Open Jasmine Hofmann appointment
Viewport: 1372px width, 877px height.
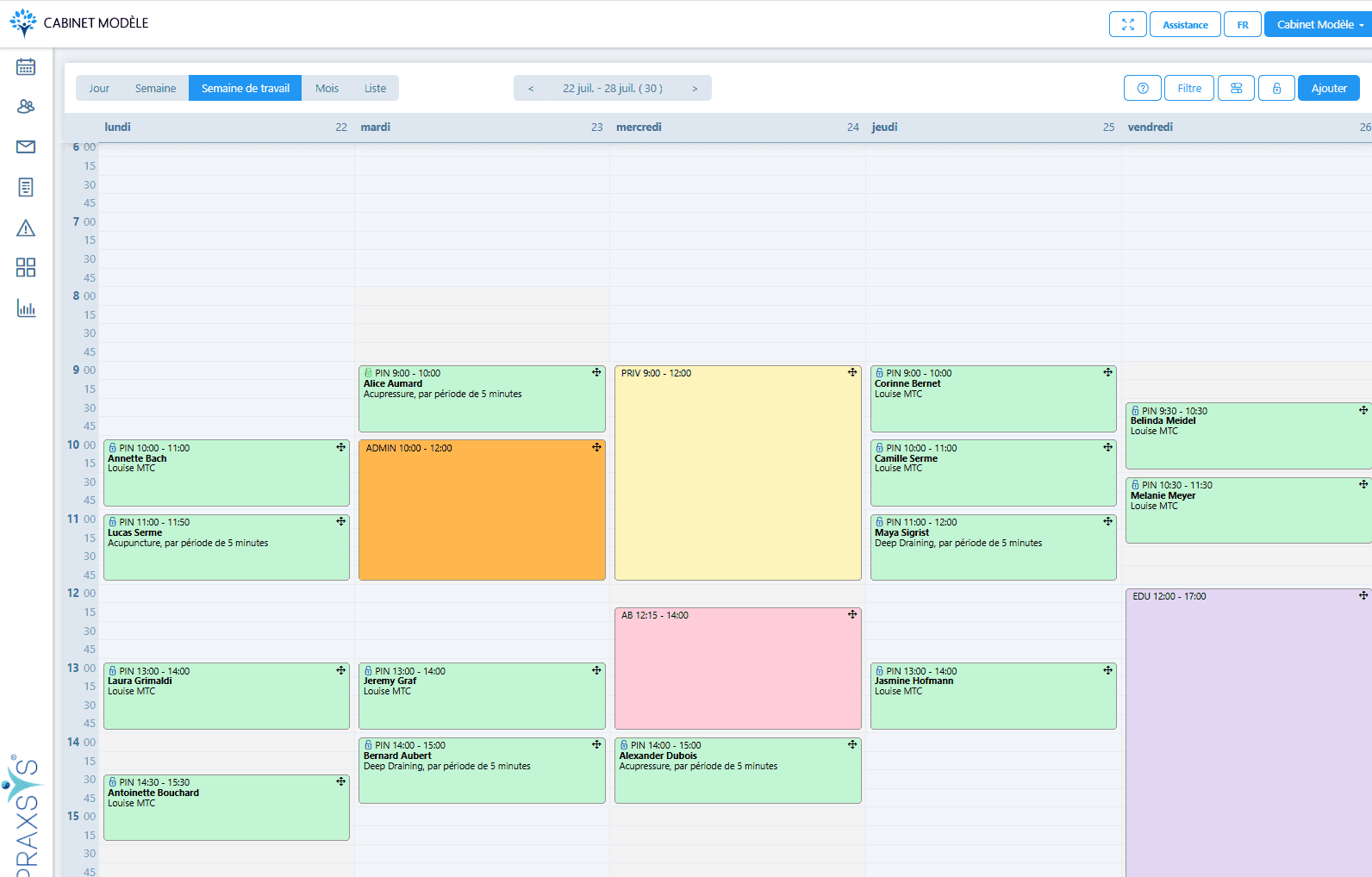click(994, 696)
